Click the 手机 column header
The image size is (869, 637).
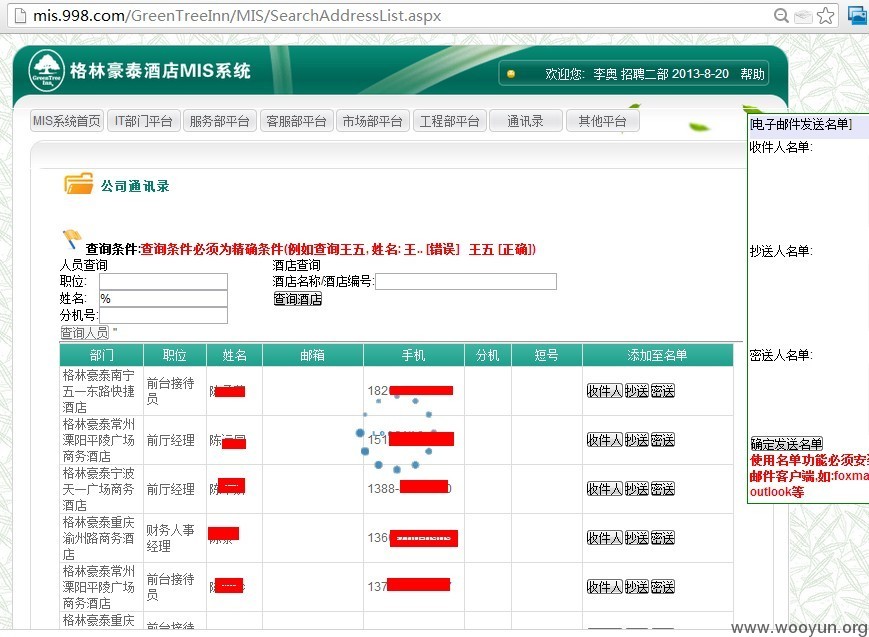(x=413, y=355)
